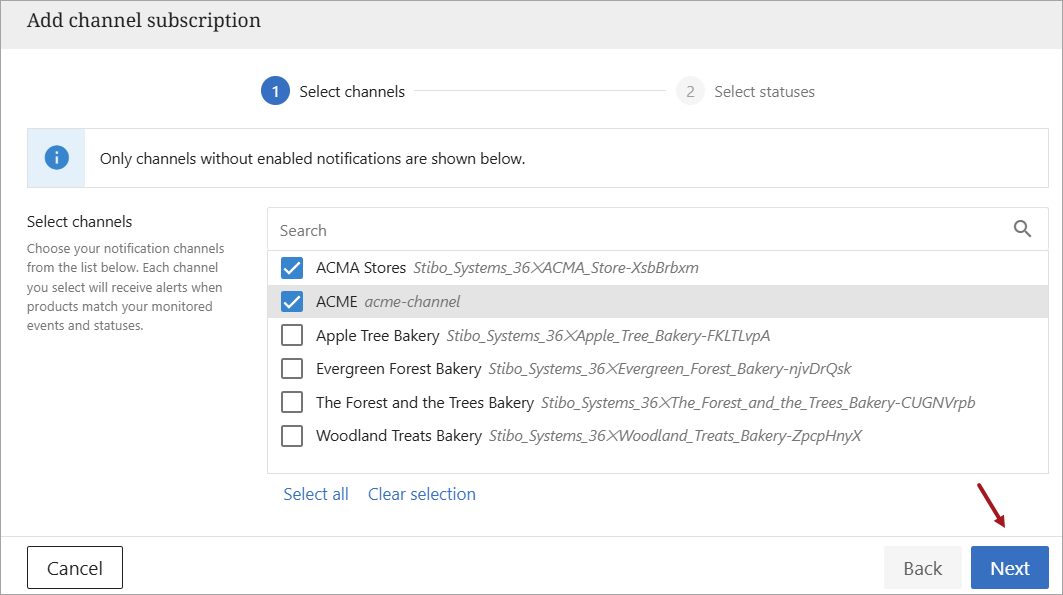The image size is (1063, 595).
Task: Uncheck the ACME channel checkbox
Action: point(292,302)
